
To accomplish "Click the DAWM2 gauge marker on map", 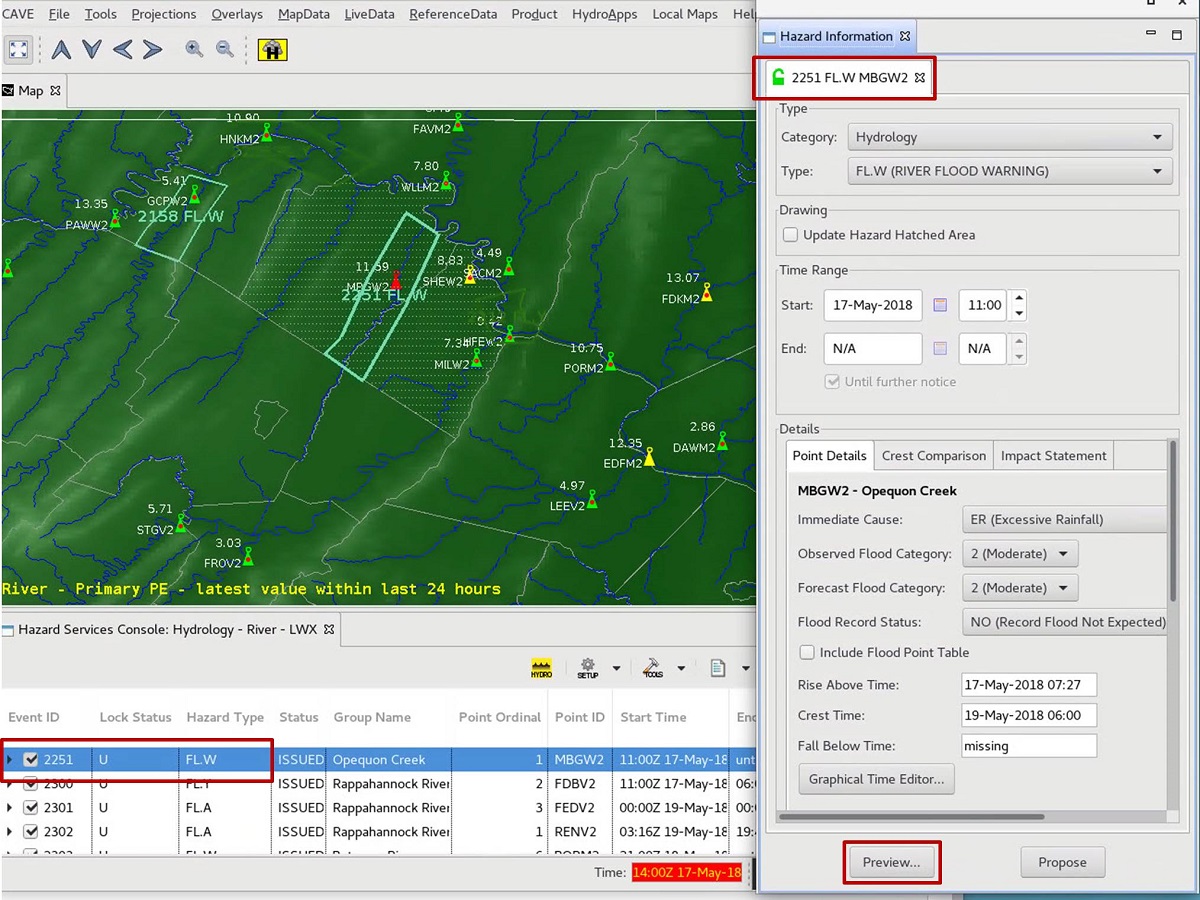I will 723,441.
